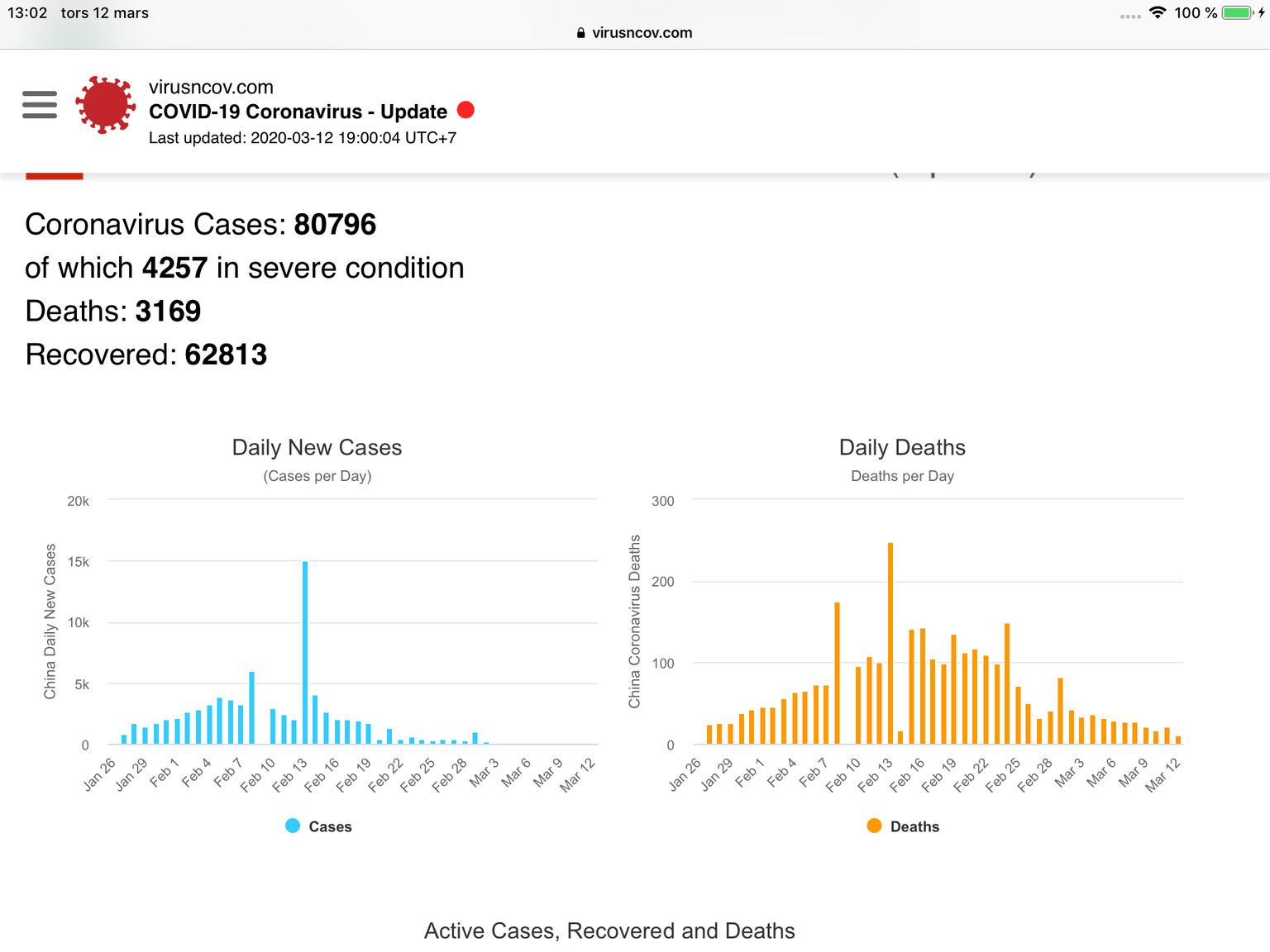Click the red coronavirus logo icon
1270x952 pixels.
pos(105,105)
